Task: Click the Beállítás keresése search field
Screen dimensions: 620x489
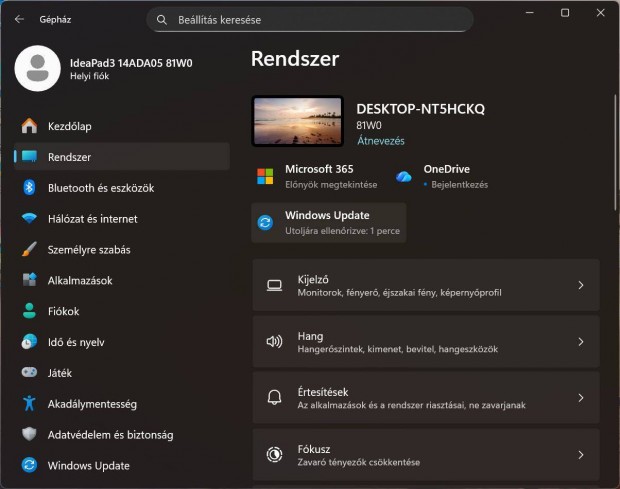Action: click(x=310, y=19)
